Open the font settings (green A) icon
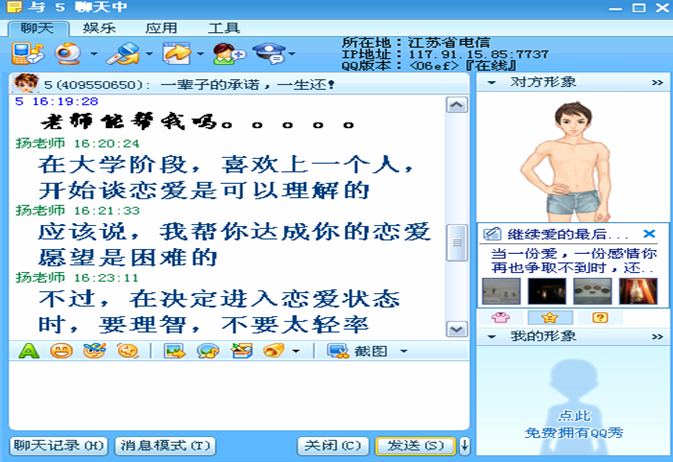This screenshot has width=673, height=462. (29, 351)
